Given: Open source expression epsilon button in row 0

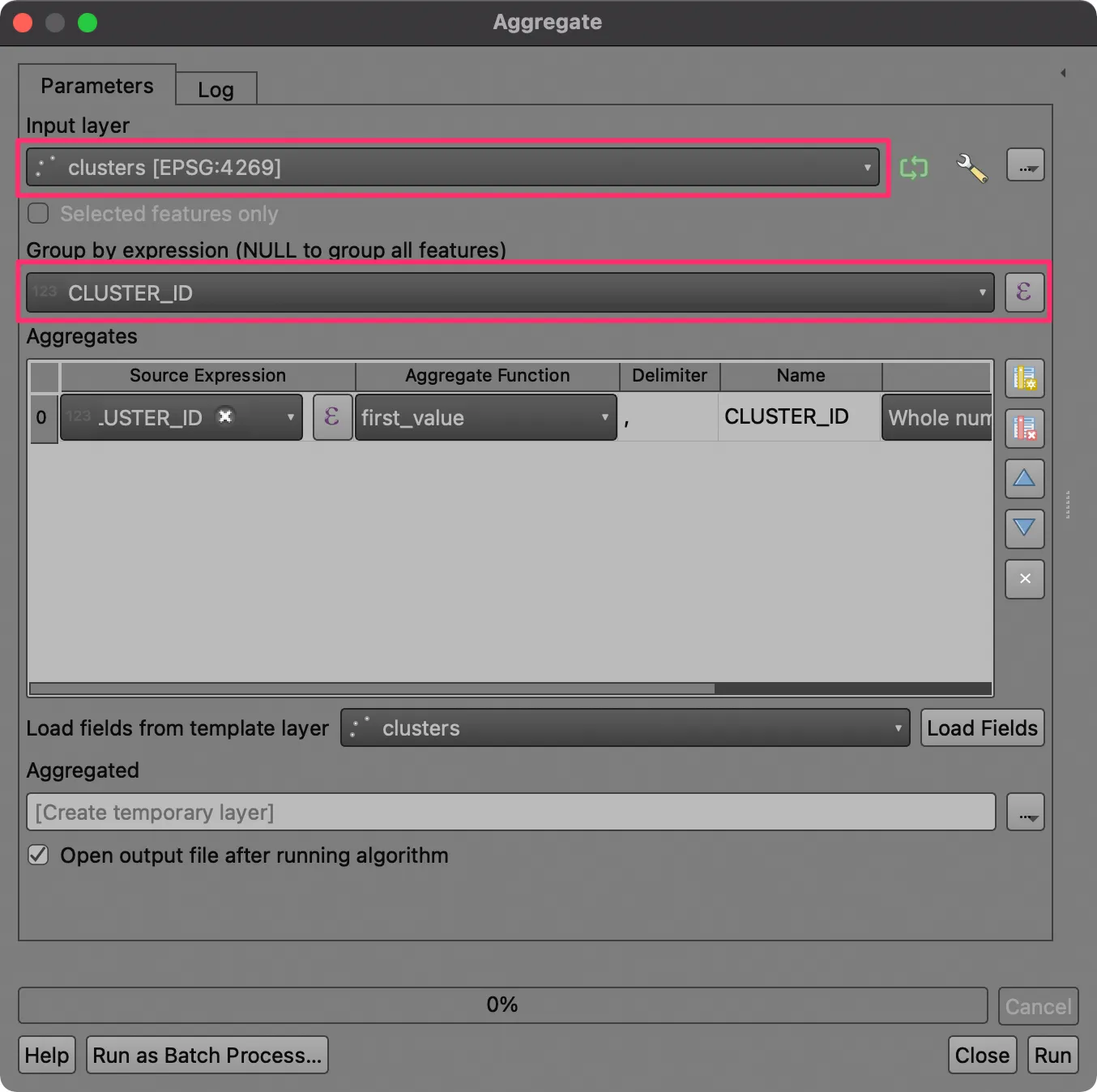Looking at the screenshot, I should pyautogui.click(x=332, y=417).
